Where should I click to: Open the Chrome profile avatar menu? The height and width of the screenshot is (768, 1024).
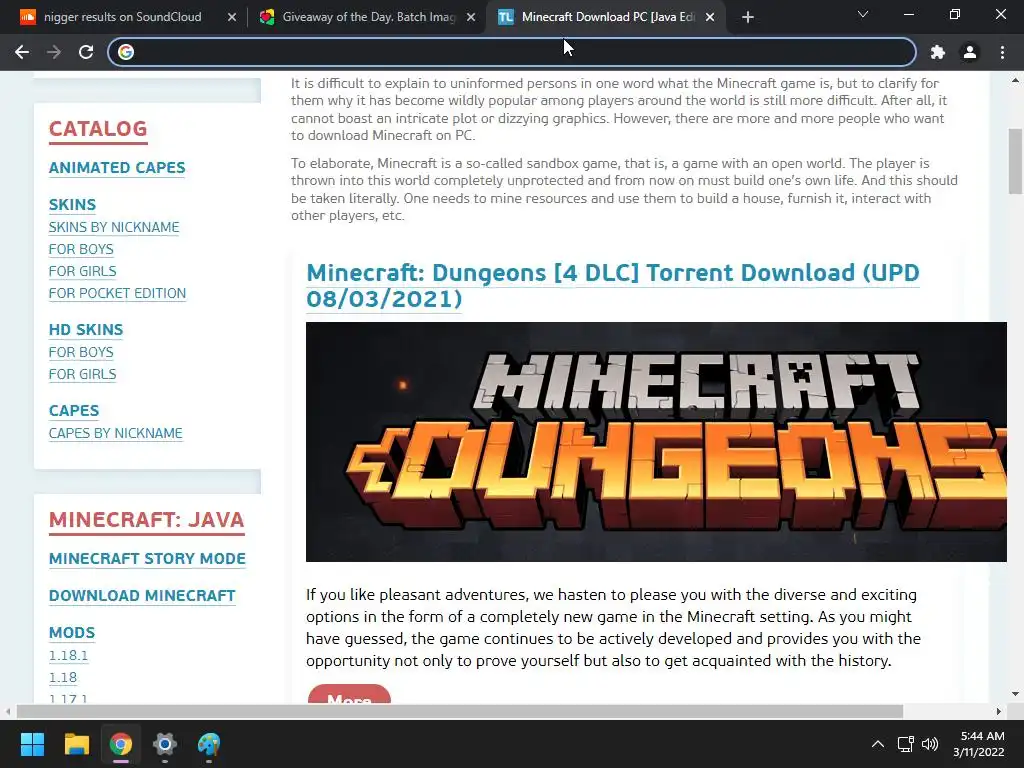click(x=970, y=52)
